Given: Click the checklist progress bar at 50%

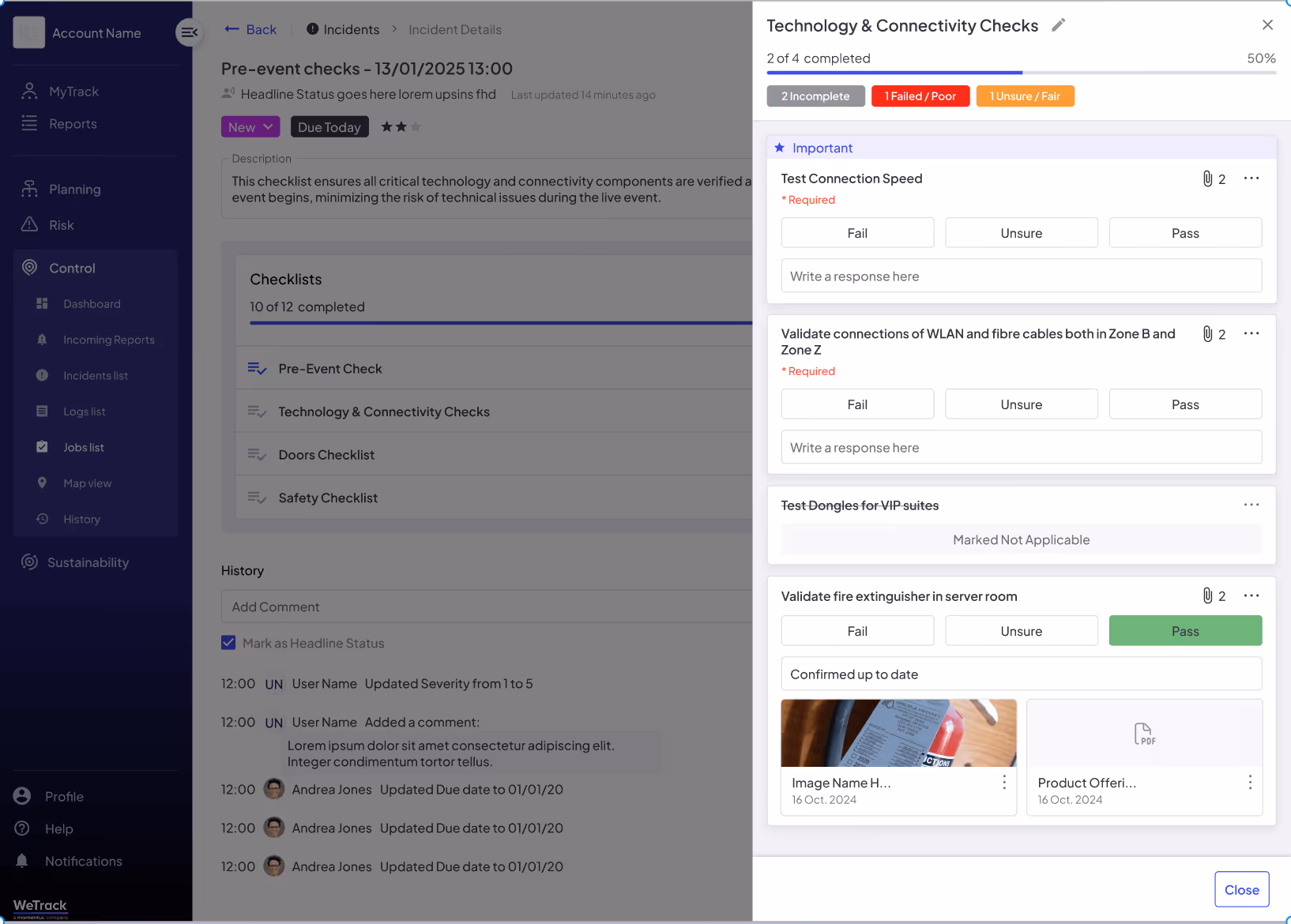Looking at the screenshot, I should (x=1022, y=73).
